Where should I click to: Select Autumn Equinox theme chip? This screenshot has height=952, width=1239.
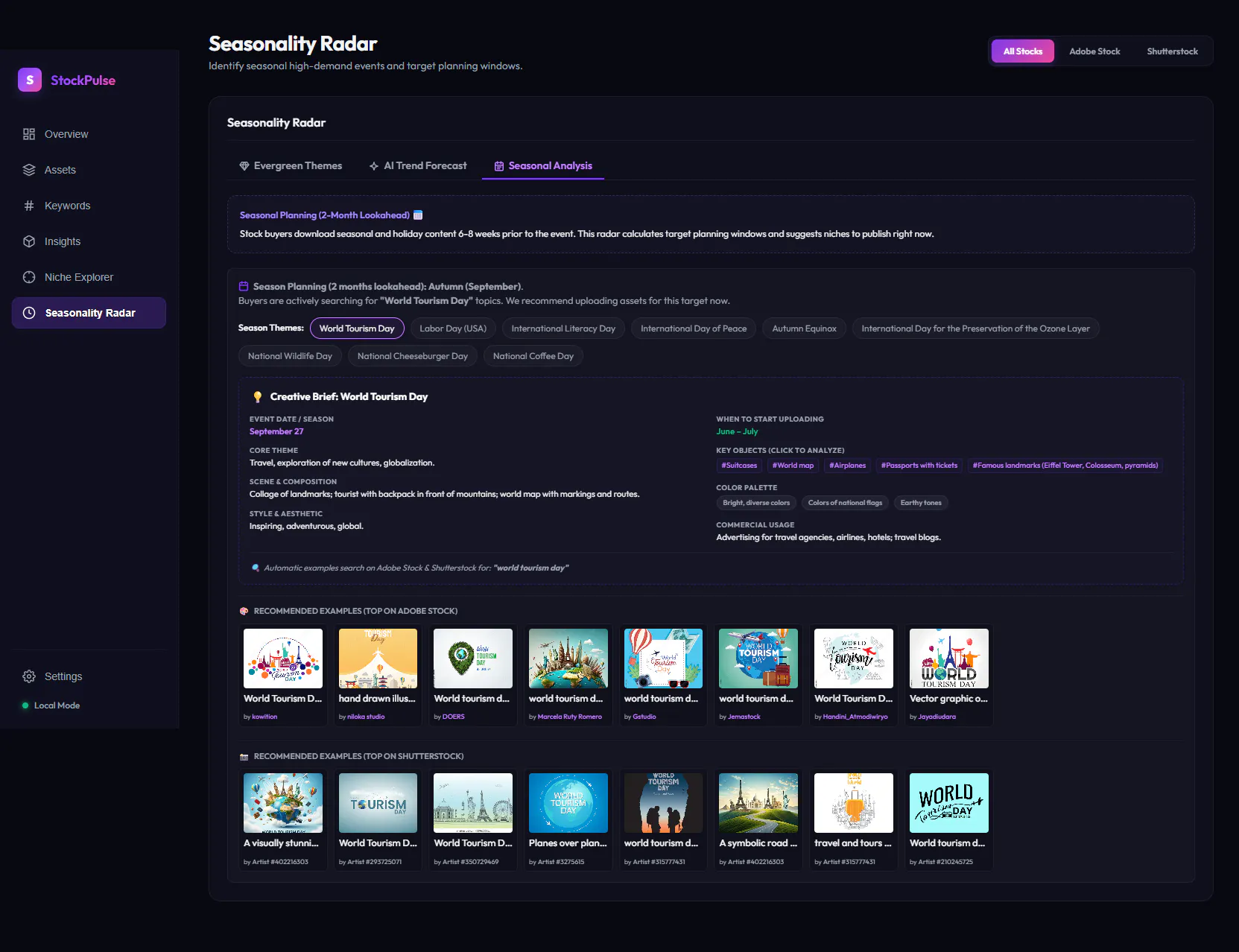[x=804, y=329]
